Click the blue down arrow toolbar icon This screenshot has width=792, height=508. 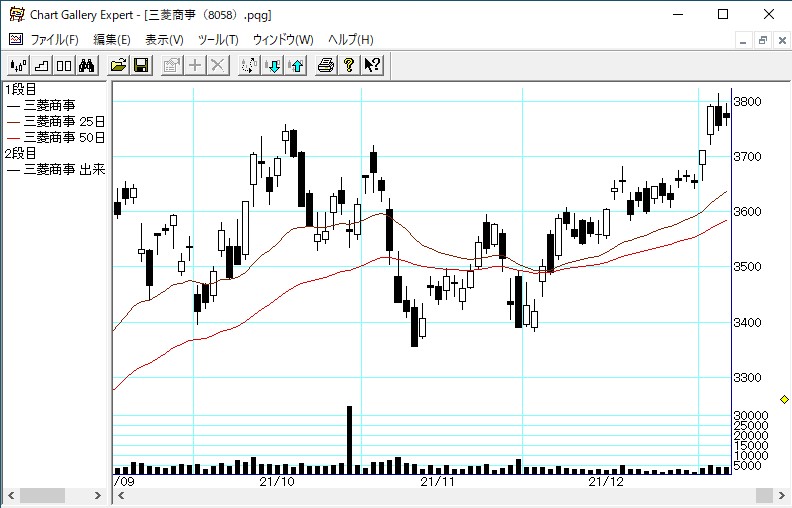(x=273, y=65)
